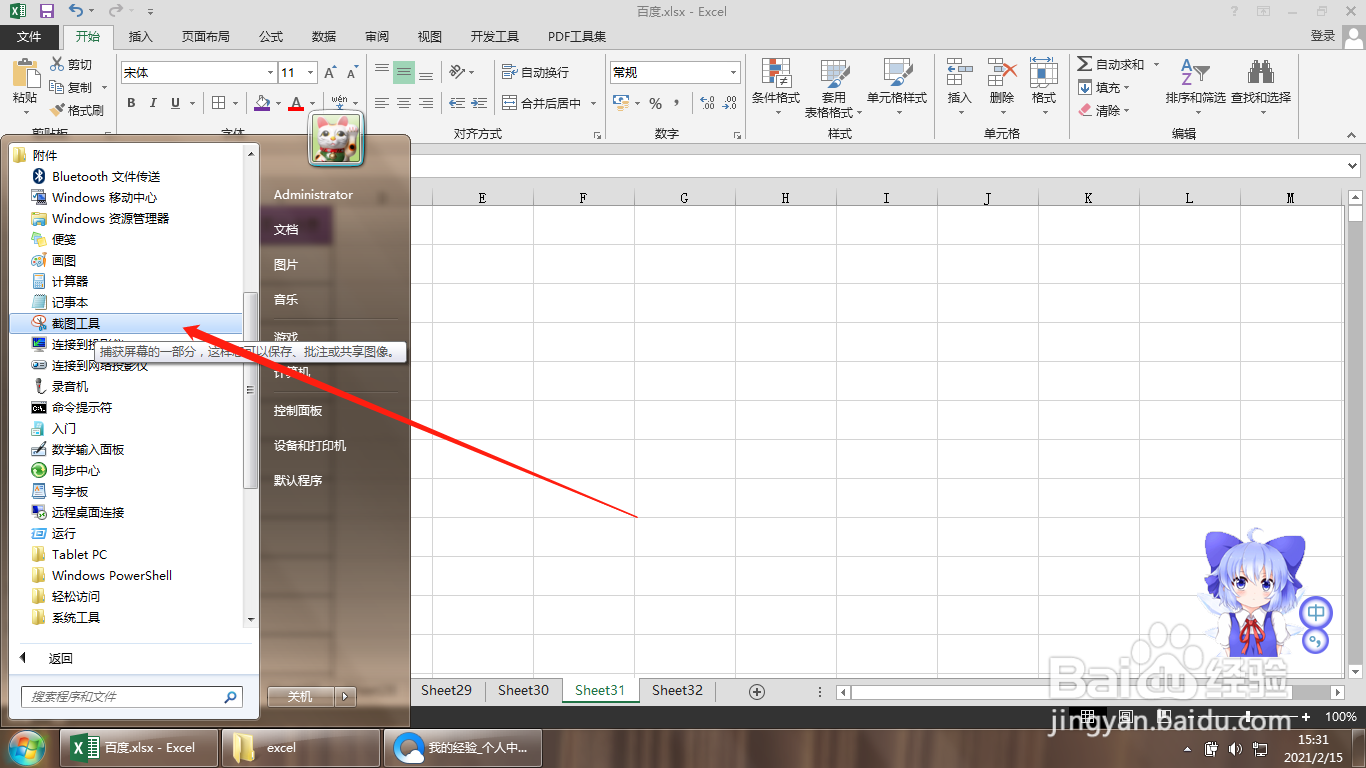
Task: Open 同步中心
Action: pyautogui.click(x=76, y=470)
